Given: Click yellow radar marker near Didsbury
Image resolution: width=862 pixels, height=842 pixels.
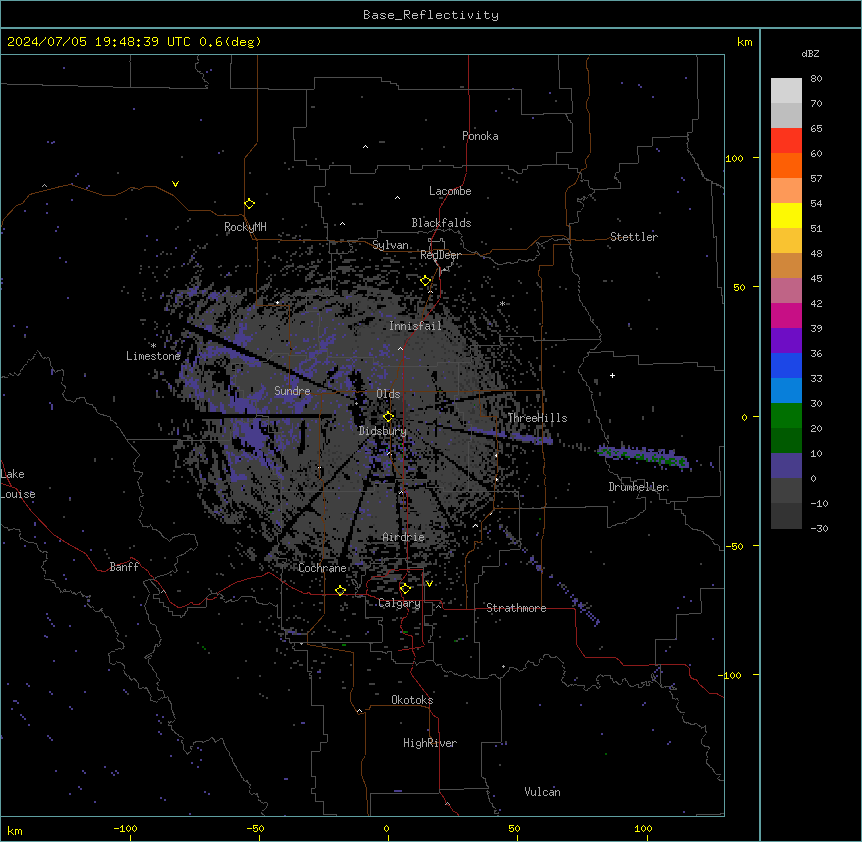Looking at the screenshot, I should tap(388, 417).
